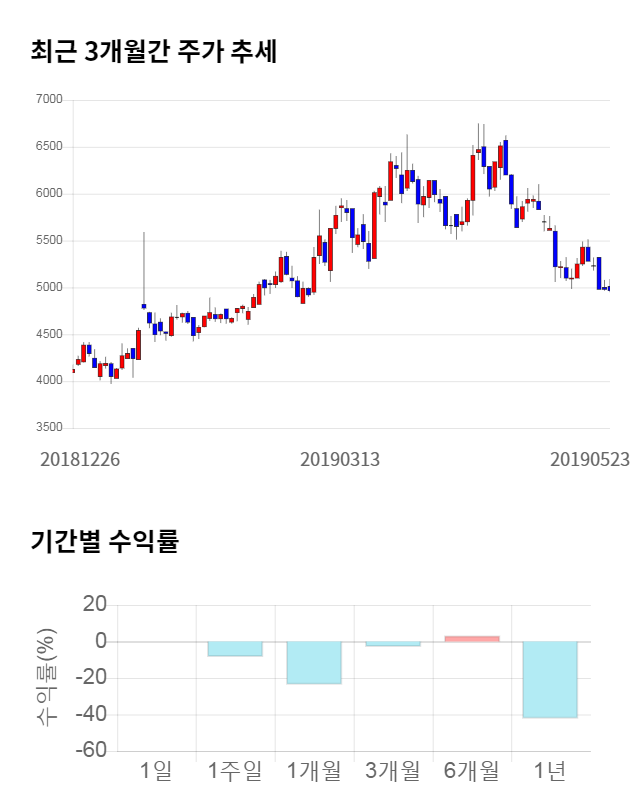Click the '수익률(%)' axis title

45,678
